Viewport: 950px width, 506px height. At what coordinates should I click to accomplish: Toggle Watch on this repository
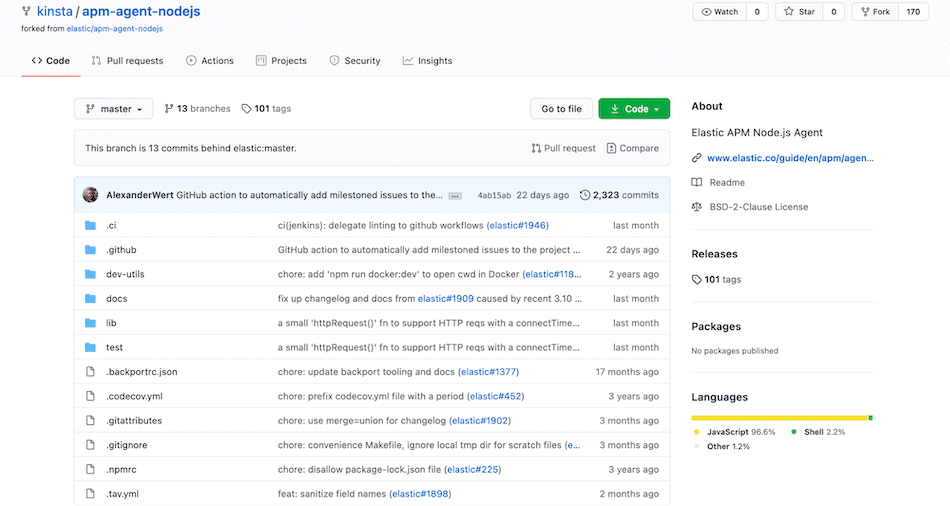(720, 12)
